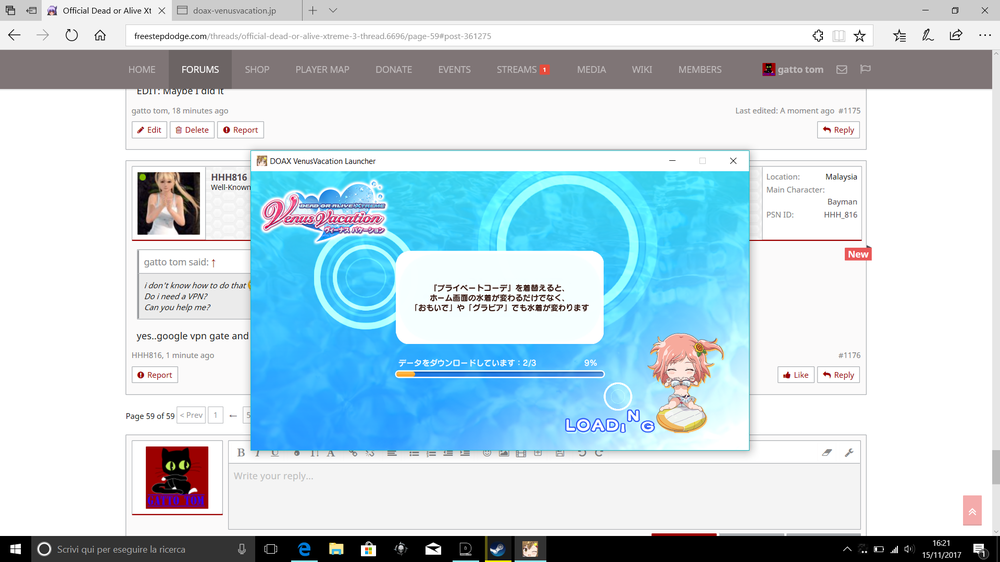Image resolution: width=1000 pixels, height=562 pixels.
Task: Click the extension icon in address bar
Action: coord(818,36)
